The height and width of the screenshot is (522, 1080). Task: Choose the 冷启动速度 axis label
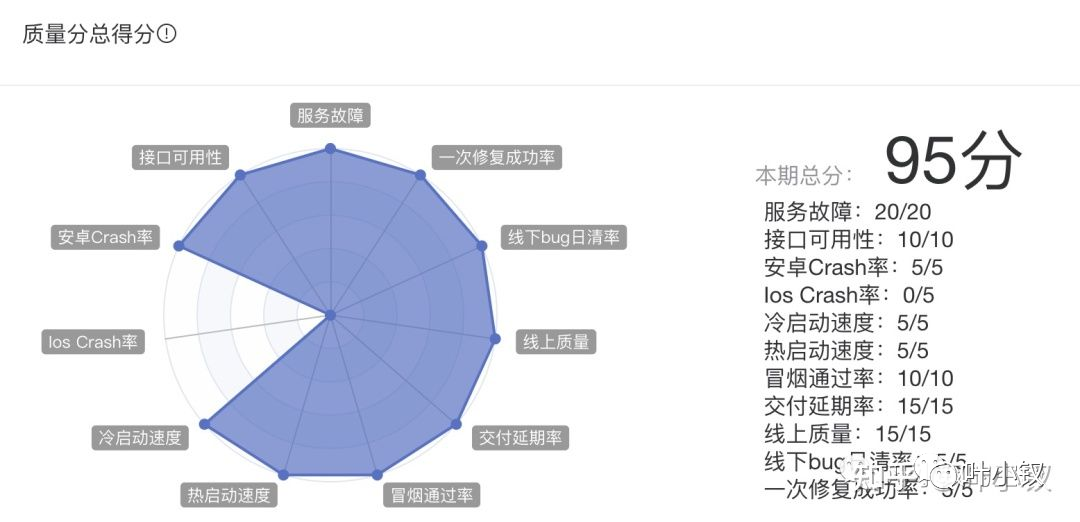point(140,437)
